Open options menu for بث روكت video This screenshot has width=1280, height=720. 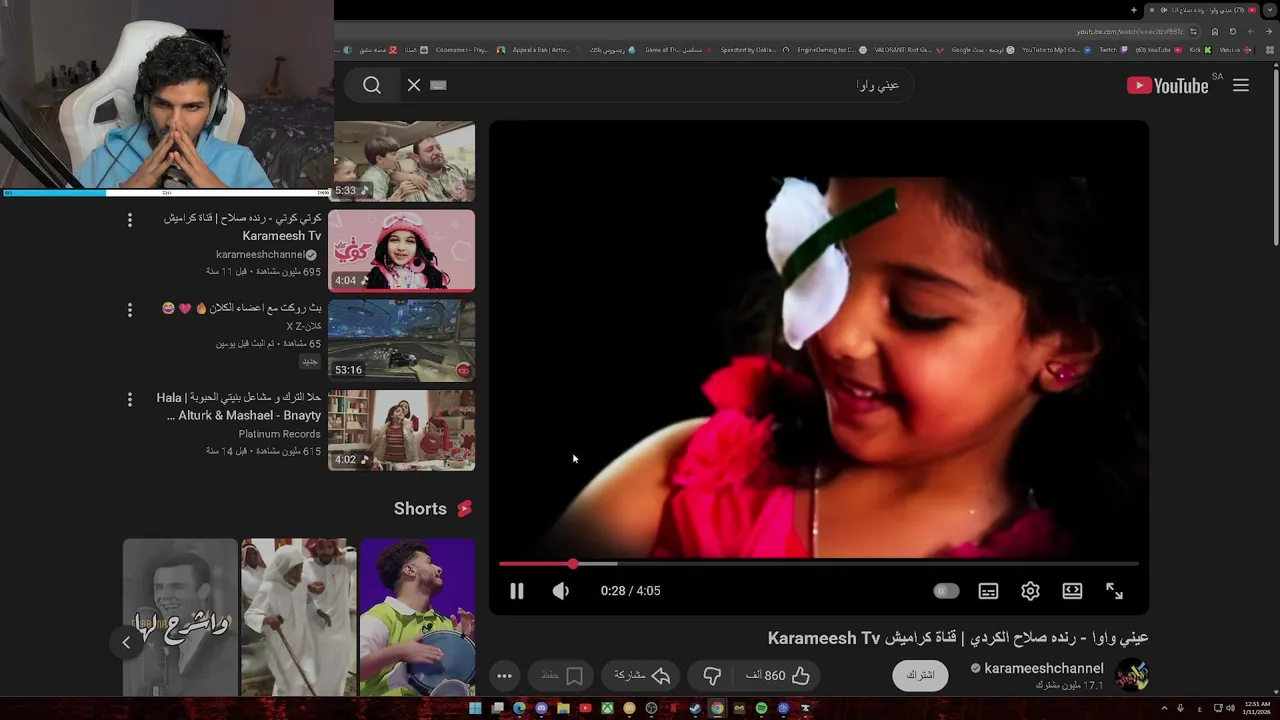(129, 310)
